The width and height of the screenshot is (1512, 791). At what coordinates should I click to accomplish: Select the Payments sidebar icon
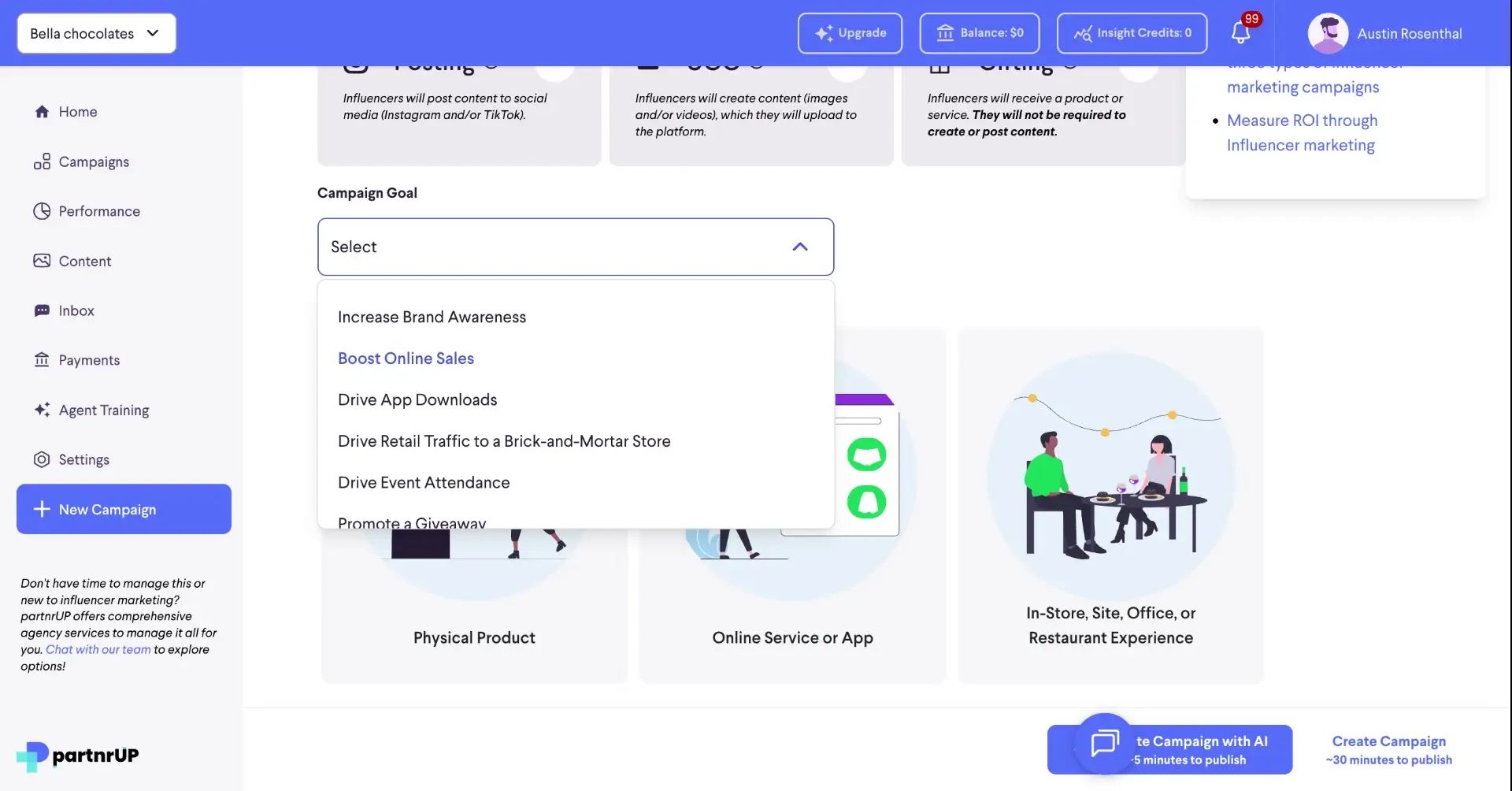pos(42,359)
